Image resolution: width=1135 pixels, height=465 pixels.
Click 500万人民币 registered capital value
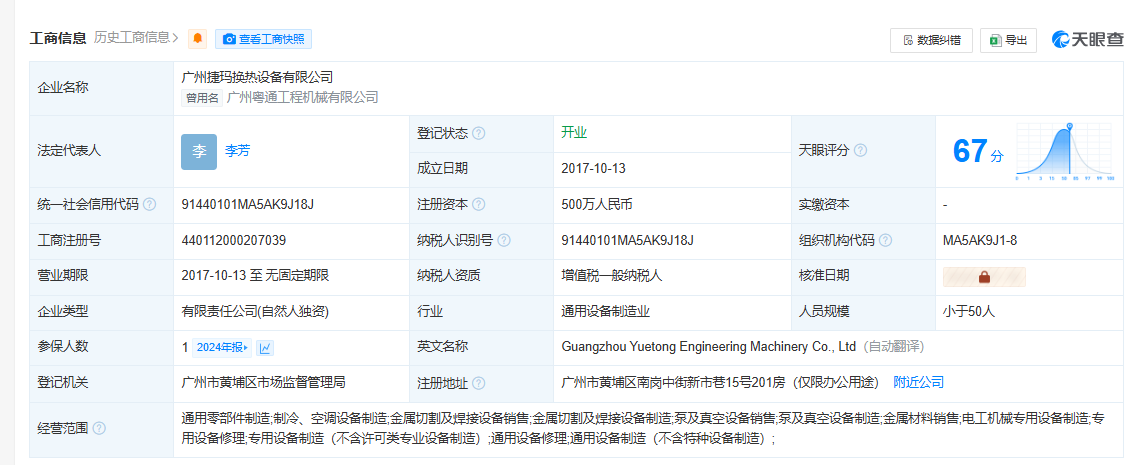[x=597, y=205]
